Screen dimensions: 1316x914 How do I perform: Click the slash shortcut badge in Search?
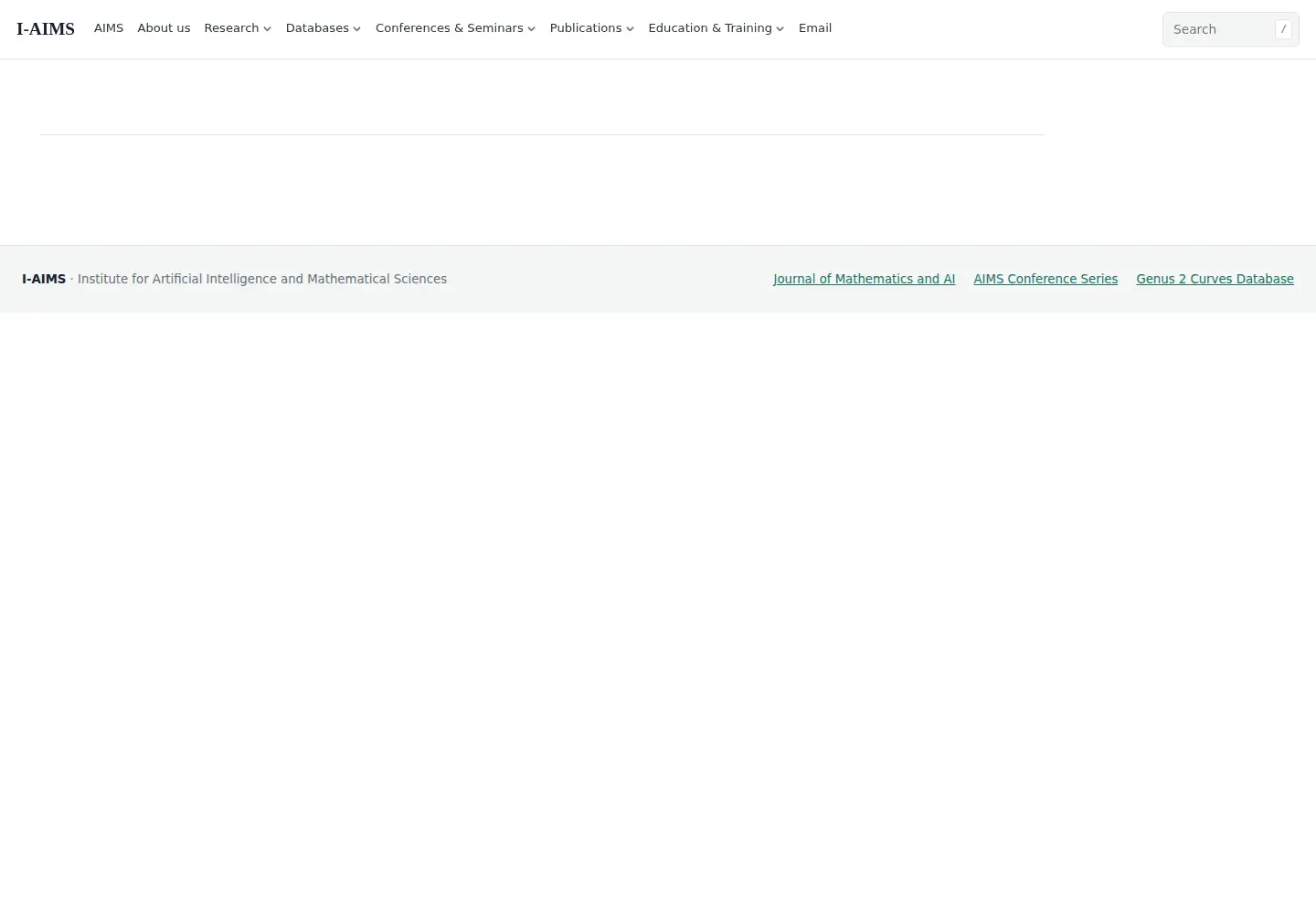pos(1283,29)
